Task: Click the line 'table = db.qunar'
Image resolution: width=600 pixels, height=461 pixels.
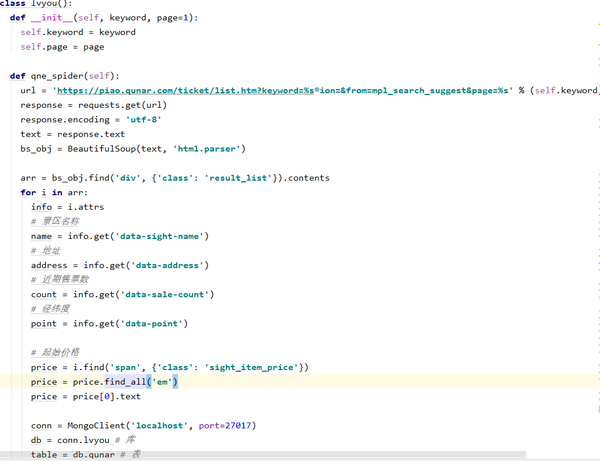Action: (x=73, y=455)
